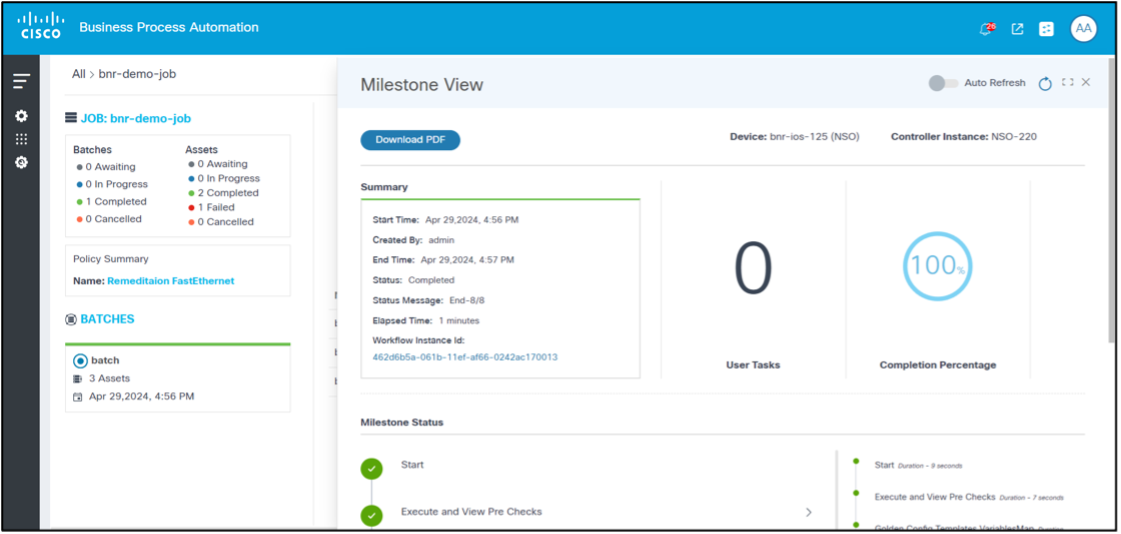Click the Business Process Automation title
This screenshot has height=534, width=1121.
pos(169,27)
